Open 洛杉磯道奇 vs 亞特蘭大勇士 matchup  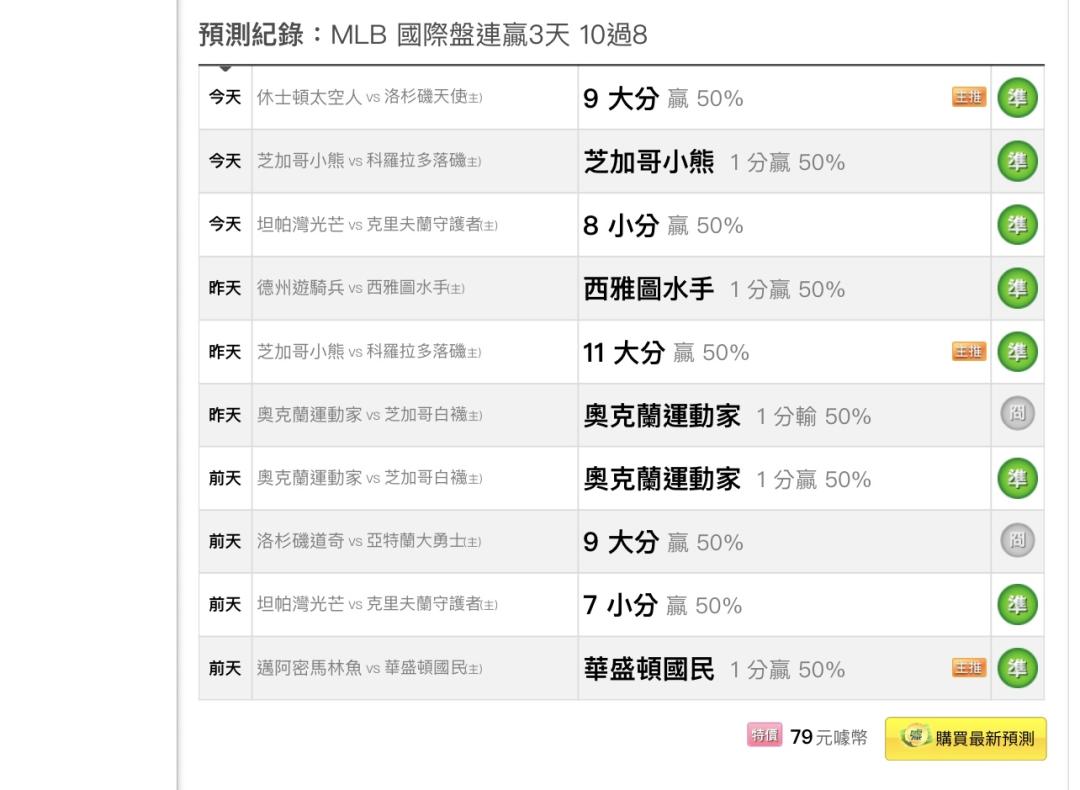[x=369, y=542]
